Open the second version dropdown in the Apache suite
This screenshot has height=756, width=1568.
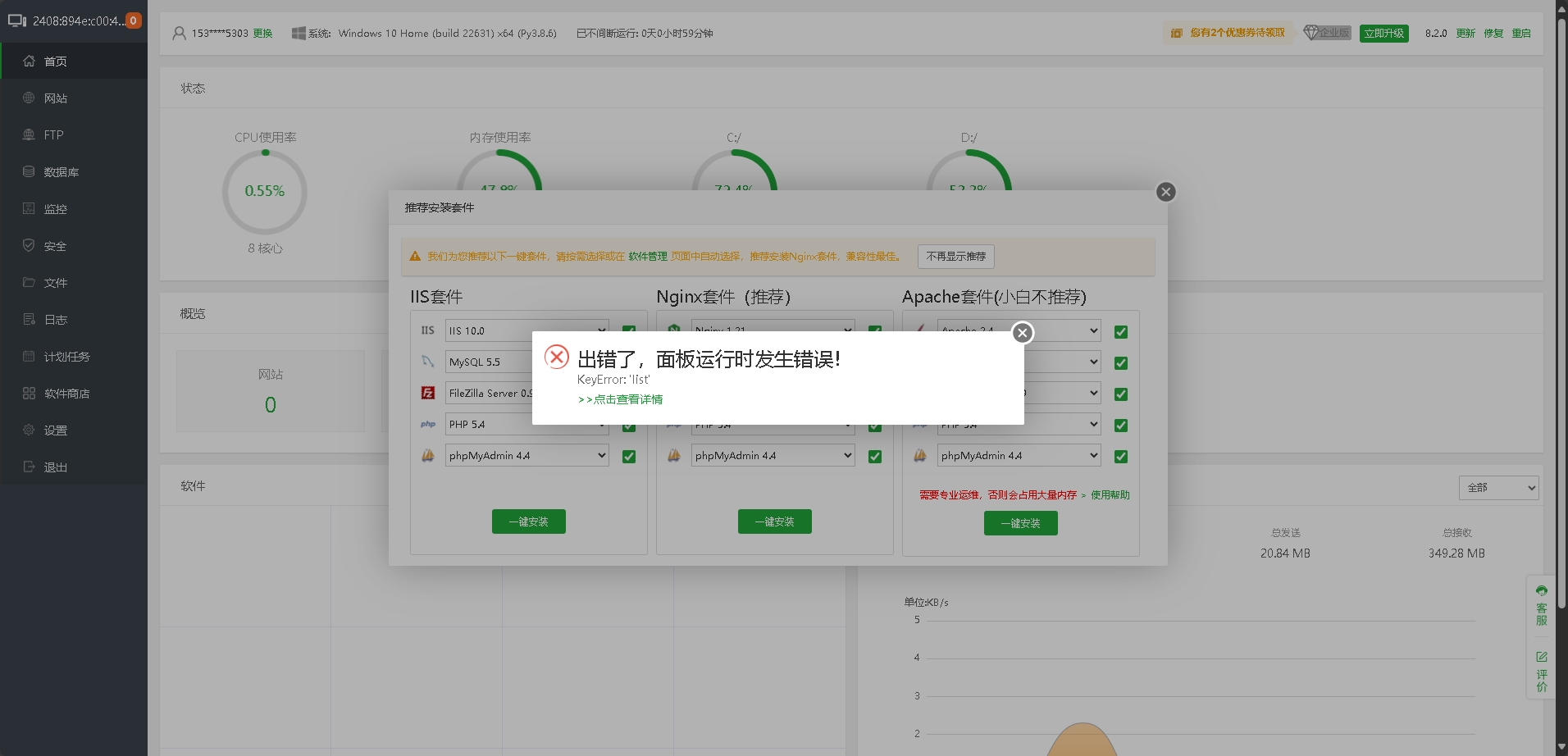(x=1062, y=362)
